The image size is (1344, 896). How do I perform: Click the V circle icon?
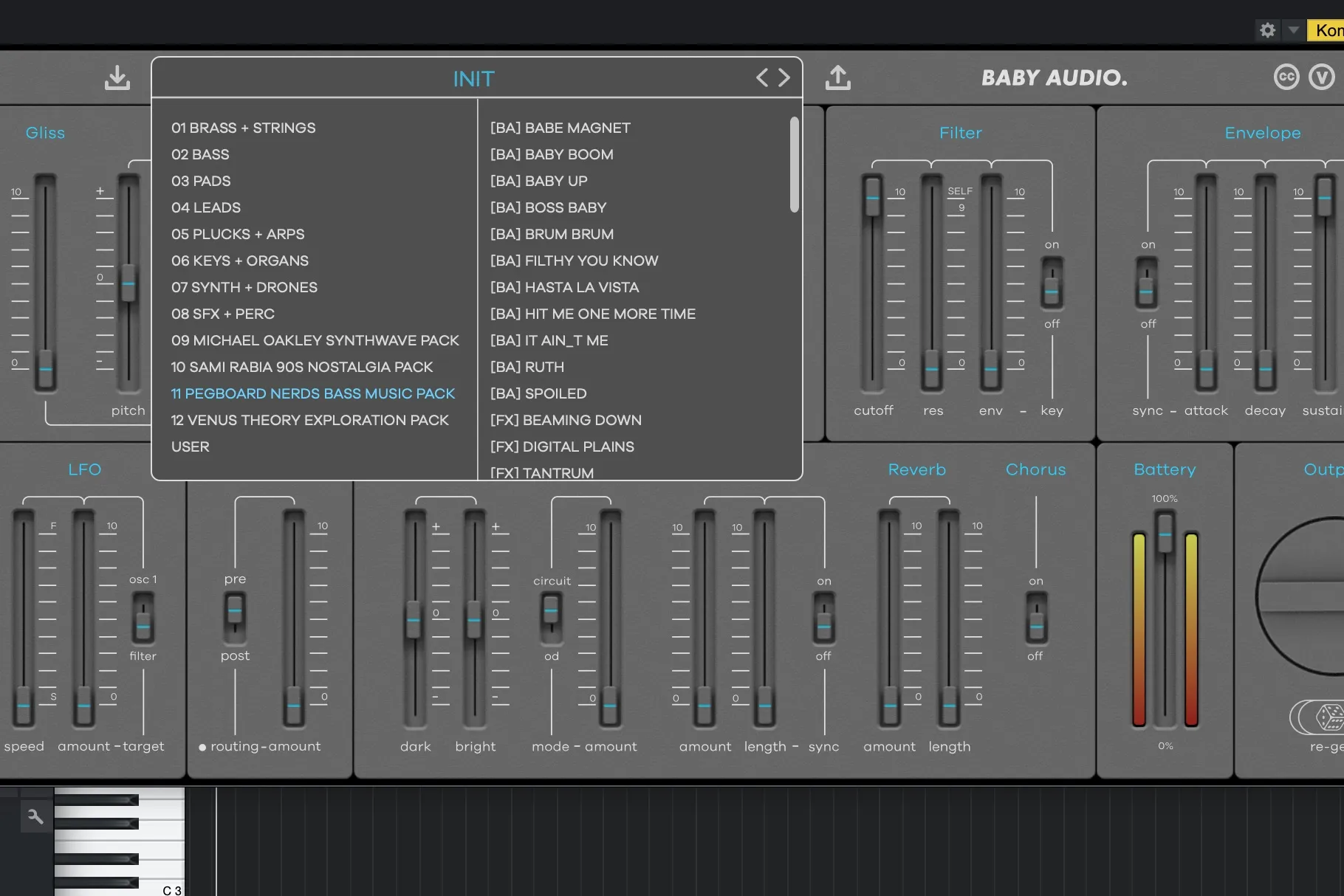[1321, 77]
